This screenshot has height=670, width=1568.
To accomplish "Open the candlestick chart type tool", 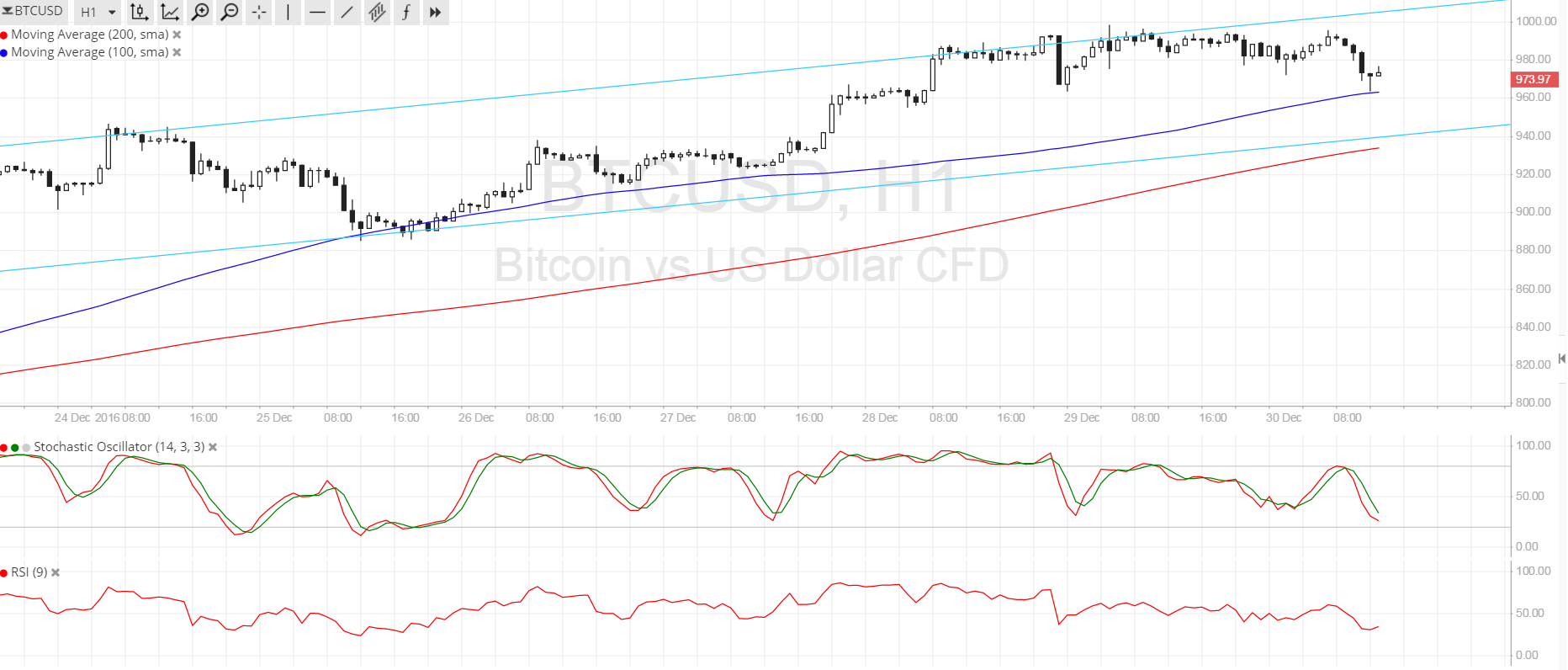I will point(140,12).
